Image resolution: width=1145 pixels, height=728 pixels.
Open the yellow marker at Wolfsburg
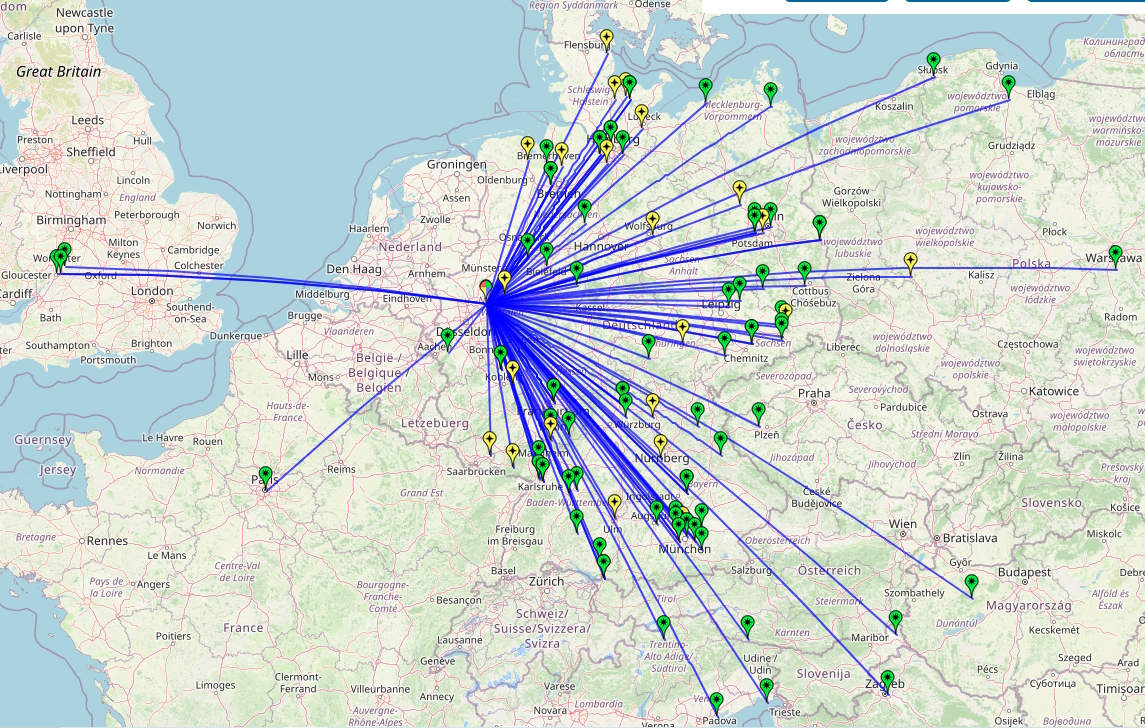coord(653,219)
